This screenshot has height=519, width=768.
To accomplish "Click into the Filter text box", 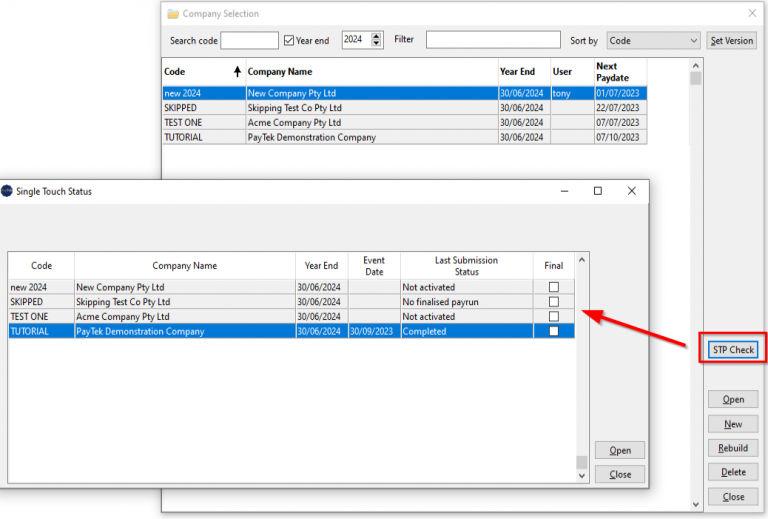I will (x=493, y=40).
